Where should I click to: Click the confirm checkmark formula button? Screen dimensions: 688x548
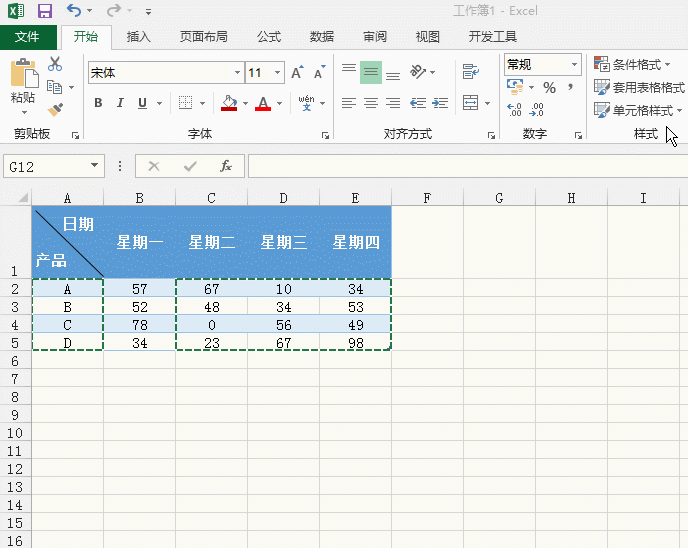(190, 166)
